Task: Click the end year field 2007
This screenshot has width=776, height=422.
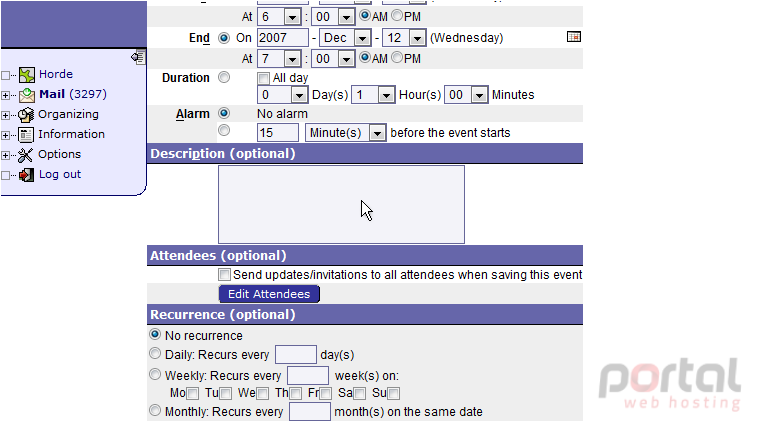Action: coord(283,38)
